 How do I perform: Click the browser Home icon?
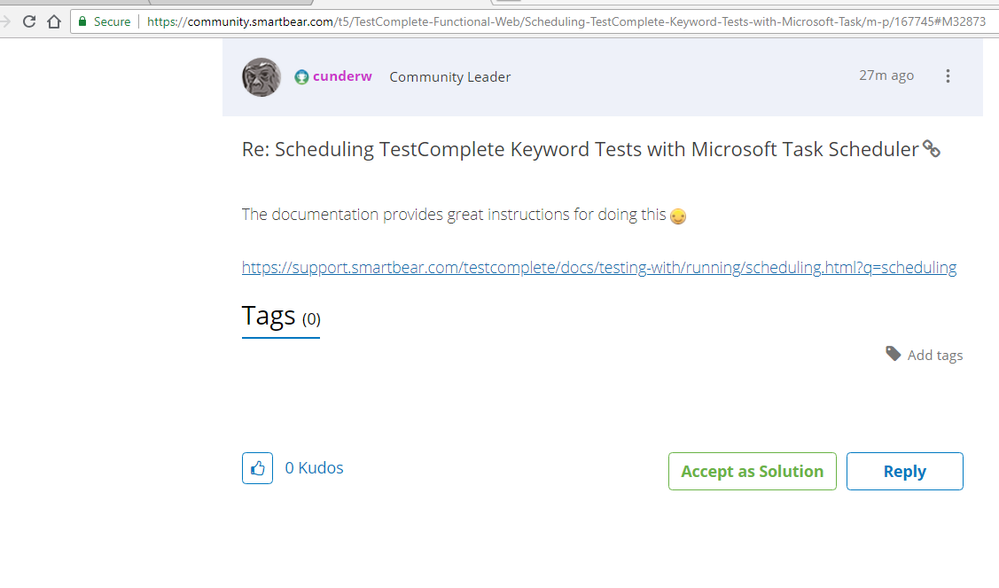pyautogui.click(x=54, y=21)
